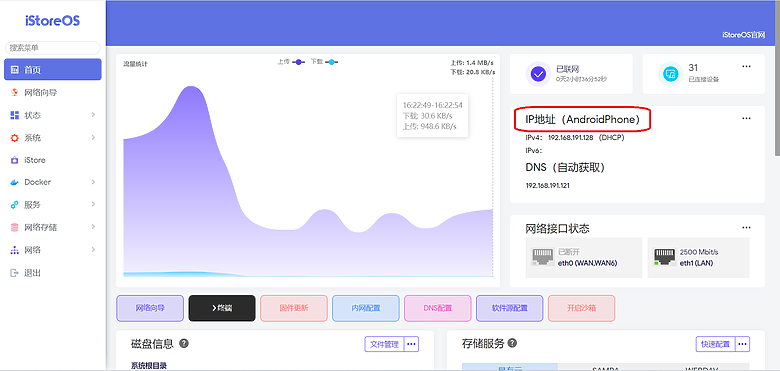Click the 状态 sidebar icon
This screenshot has height=371, width=780.
pyautogui.click(x=14, y=115)
